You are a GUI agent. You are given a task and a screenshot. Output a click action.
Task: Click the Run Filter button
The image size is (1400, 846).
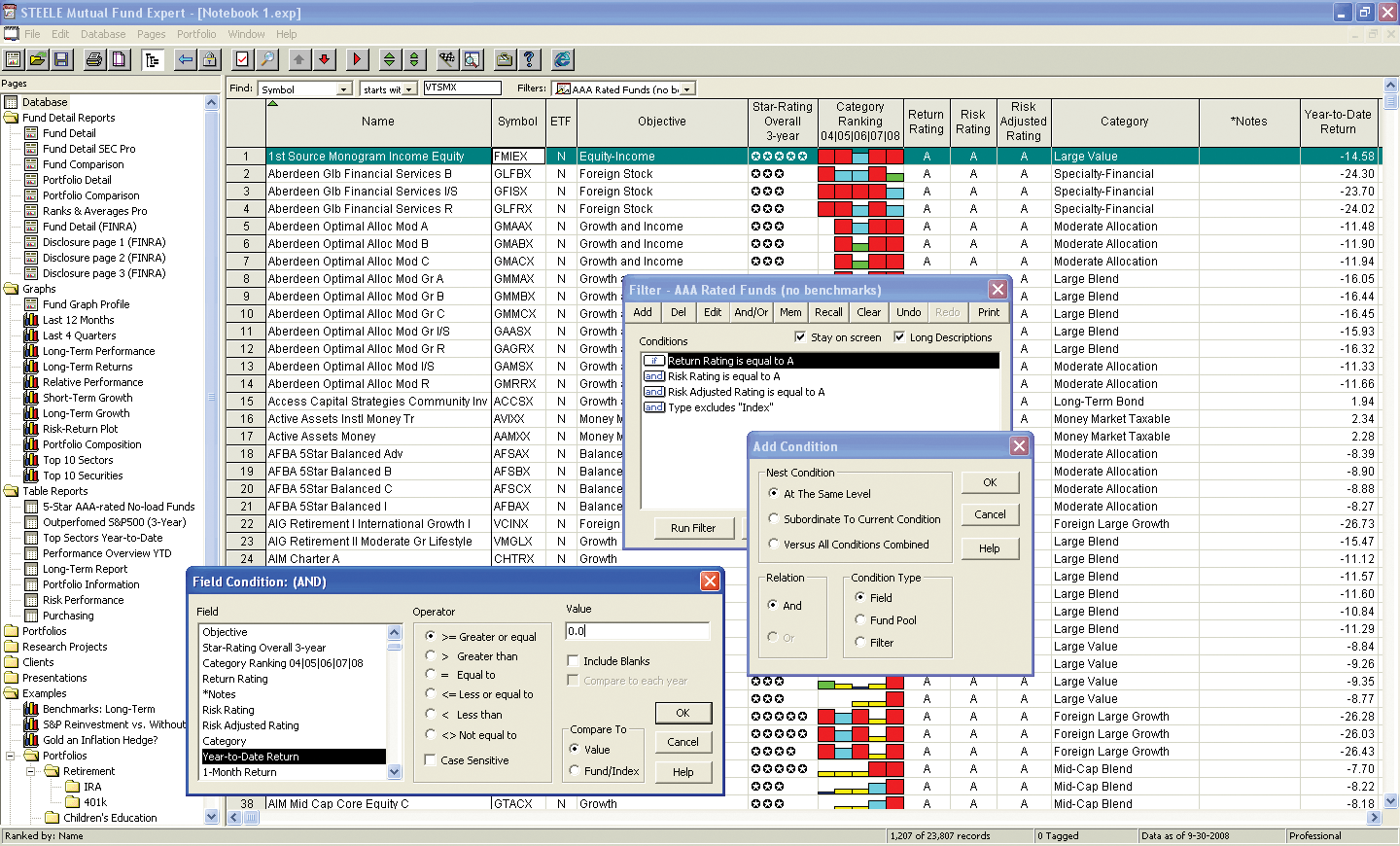pyautogui.click(x=692, y=528)
